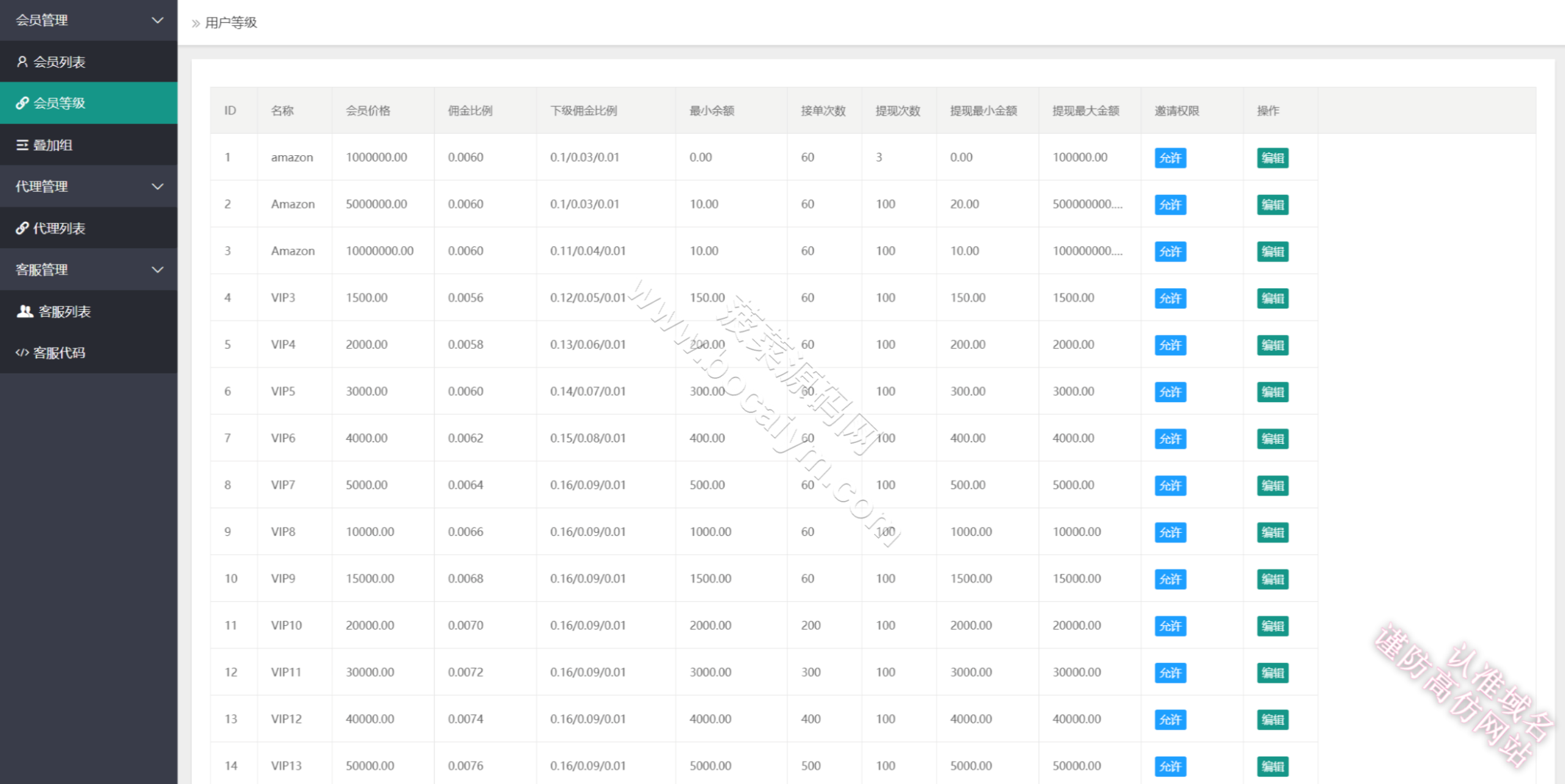Toggle 允许 invite permission for ID 1
The image size is (1565, 784).
(x=1170, y=158)
